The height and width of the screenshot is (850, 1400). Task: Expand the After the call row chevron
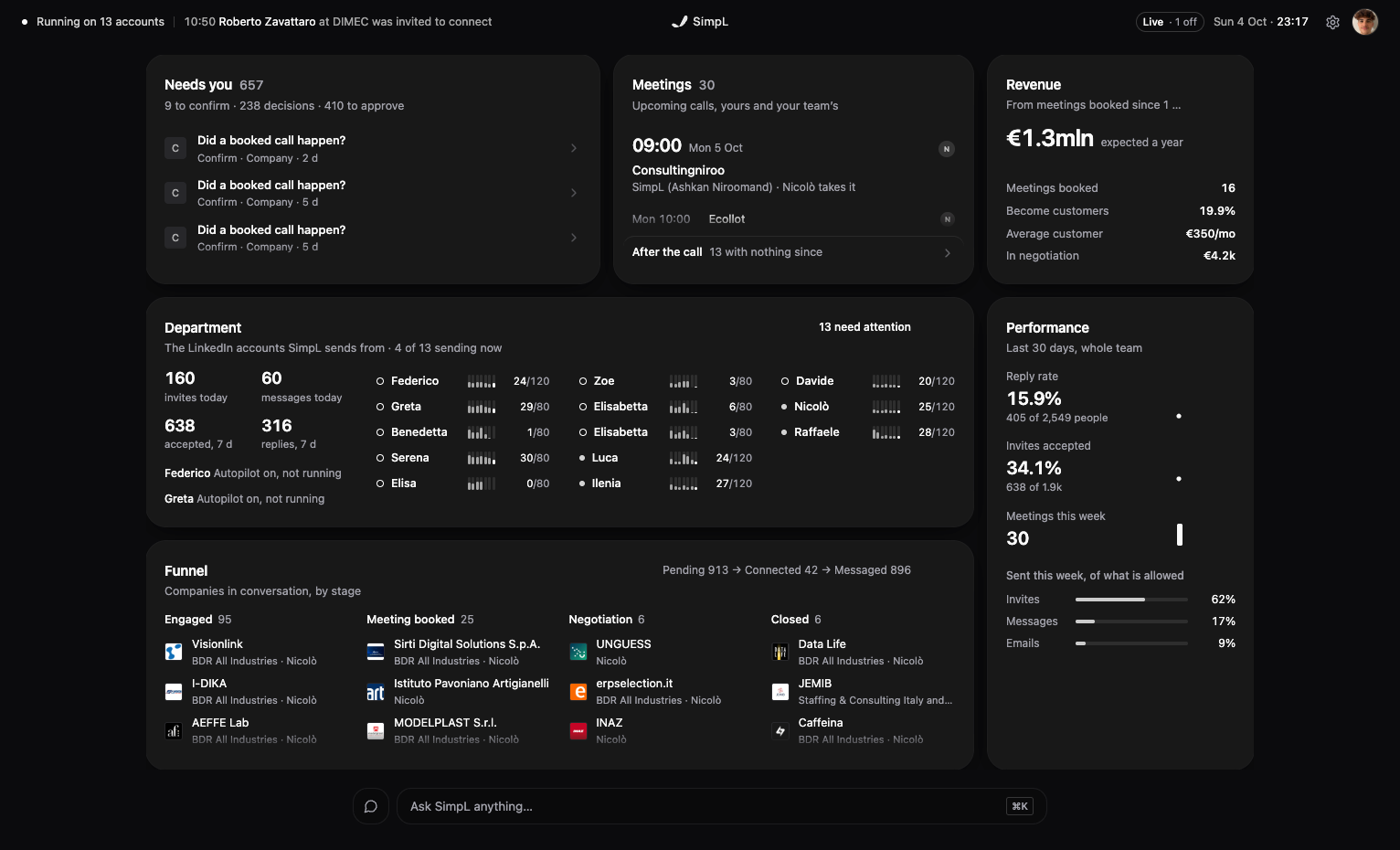click(x=948, y=253)
